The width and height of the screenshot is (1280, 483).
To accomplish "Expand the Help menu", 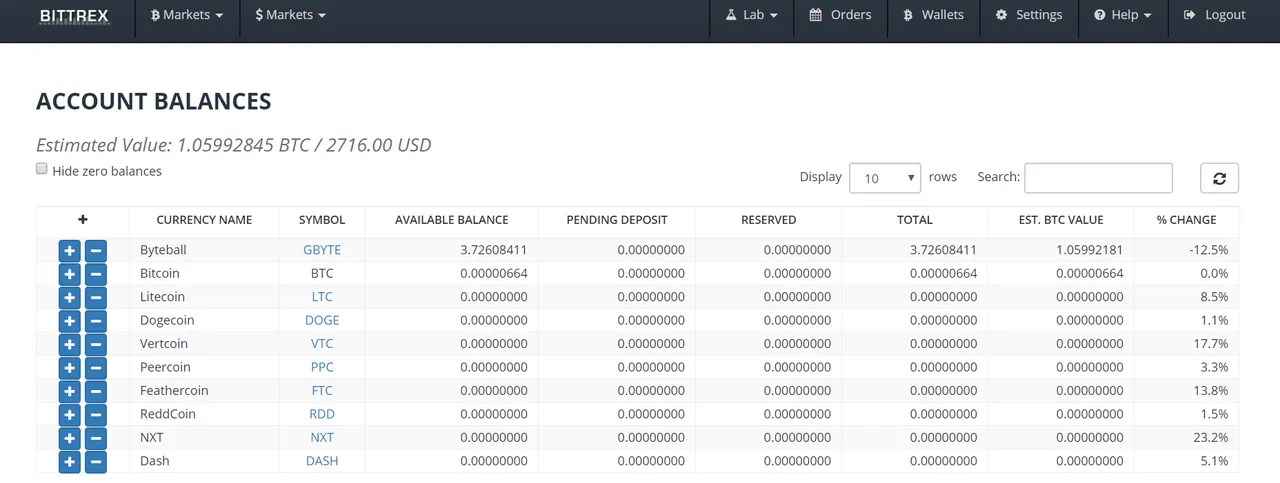I will (1123, 15).
